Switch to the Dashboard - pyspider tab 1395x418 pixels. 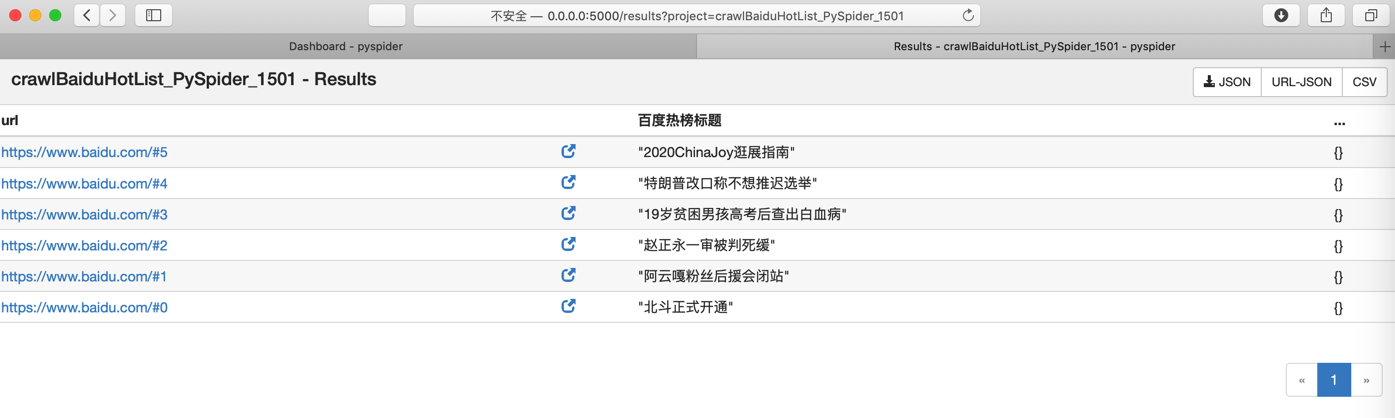click(346, 46)
